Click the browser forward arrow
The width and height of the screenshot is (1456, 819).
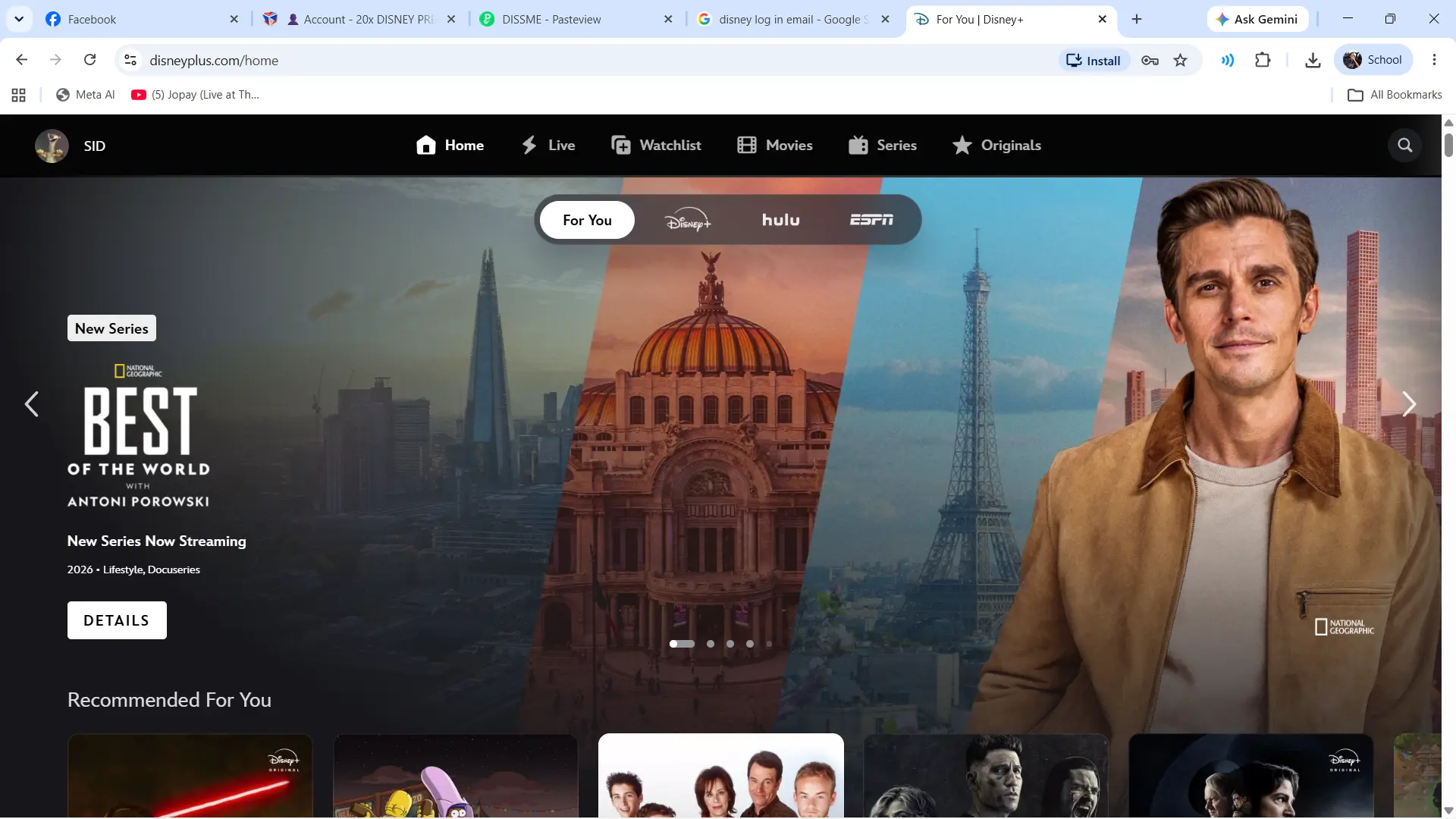pos(55,60)
